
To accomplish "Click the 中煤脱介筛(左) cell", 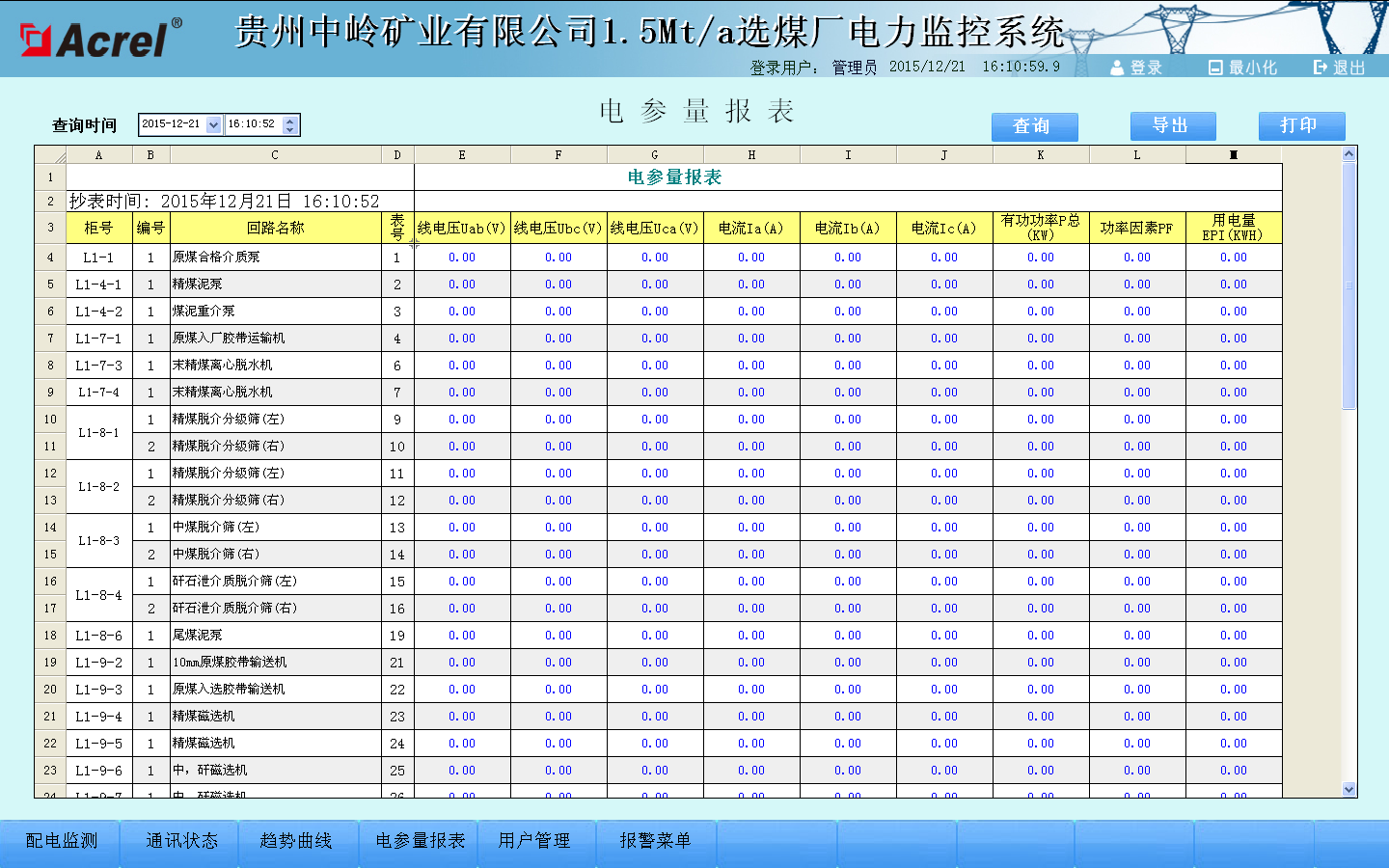I will [275, 528].
